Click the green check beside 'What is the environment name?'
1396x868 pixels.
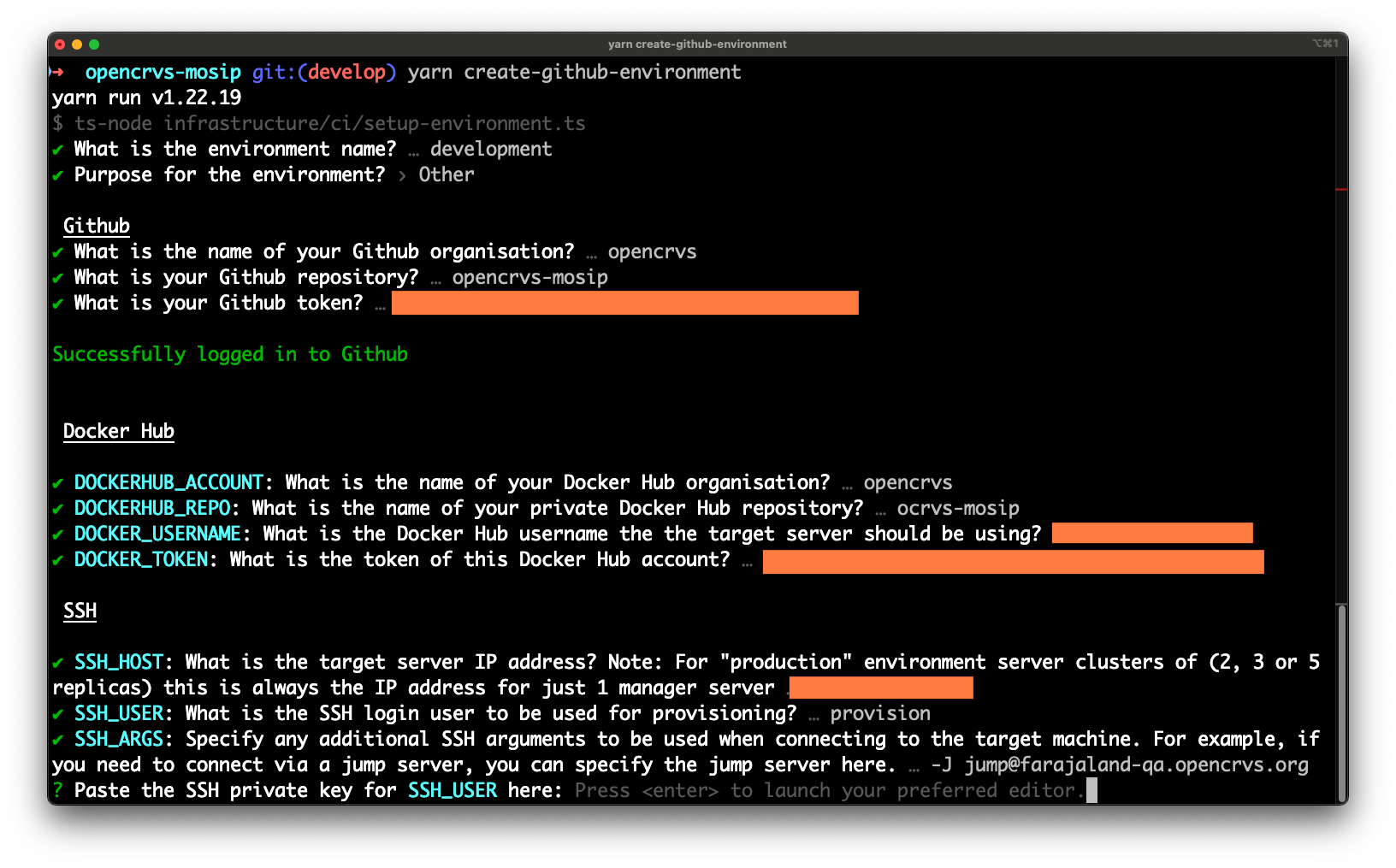pos(58,150)
